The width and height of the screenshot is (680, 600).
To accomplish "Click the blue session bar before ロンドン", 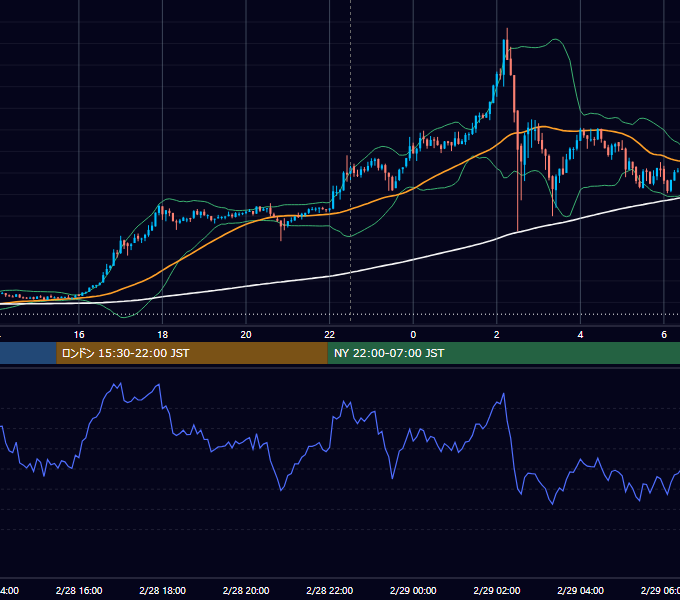I will coord(28,353).
